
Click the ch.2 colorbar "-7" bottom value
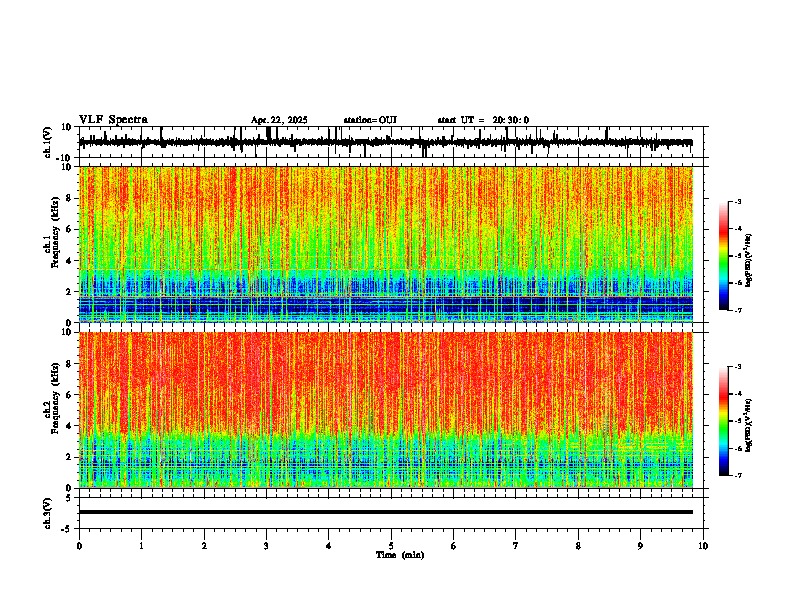click(738, 475)
